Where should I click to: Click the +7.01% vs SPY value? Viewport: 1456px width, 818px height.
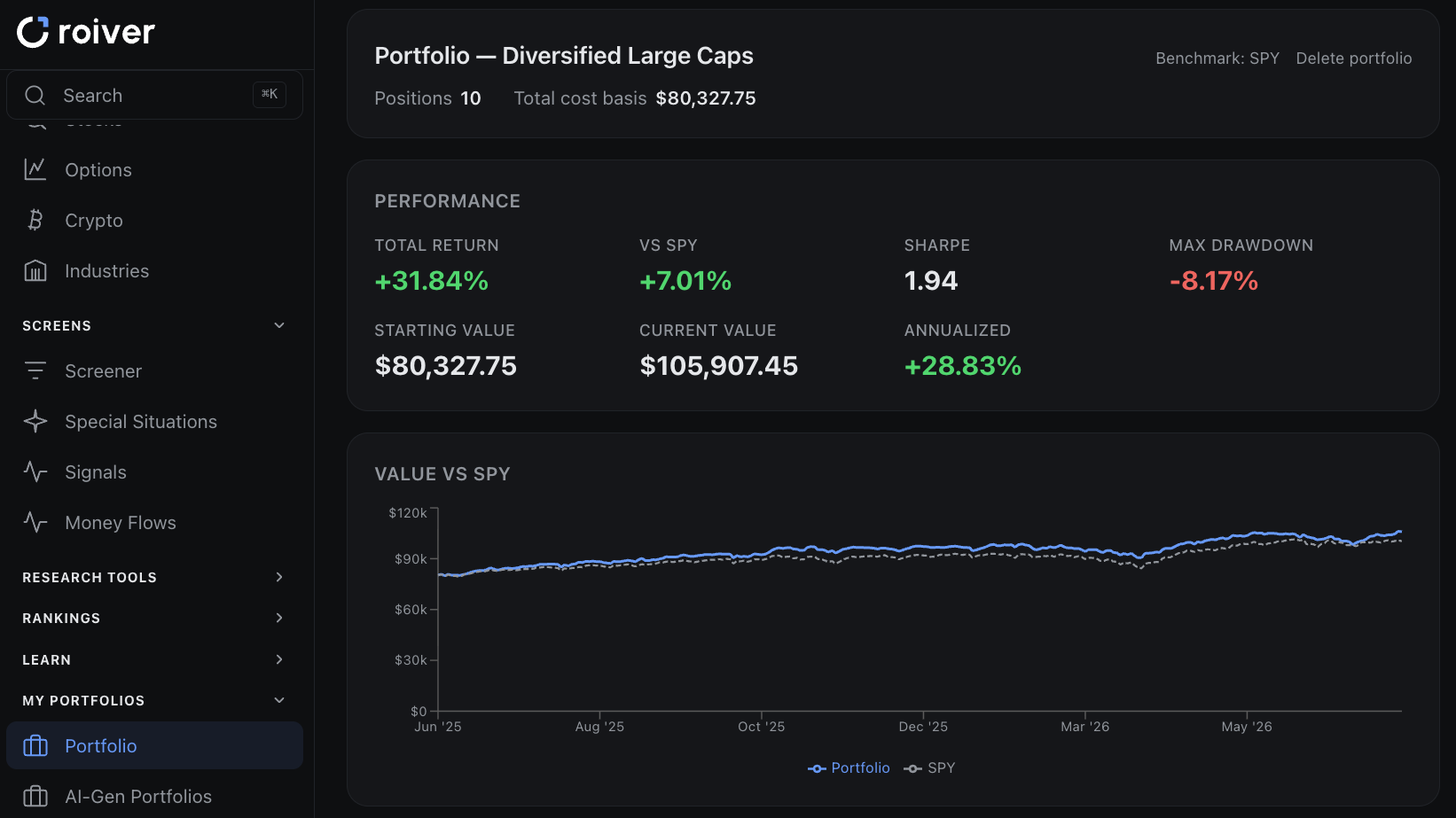[685, 281]
